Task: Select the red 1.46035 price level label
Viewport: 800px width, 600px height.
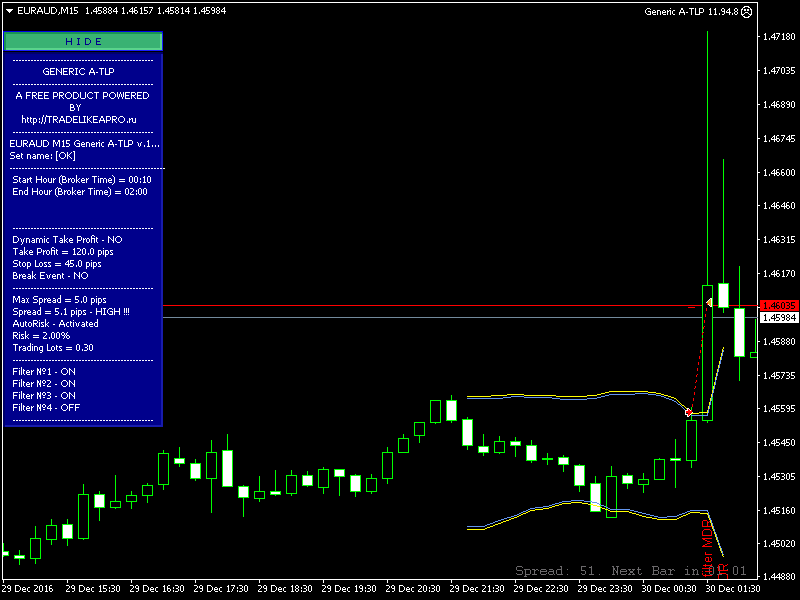Action: pos(779,306)
